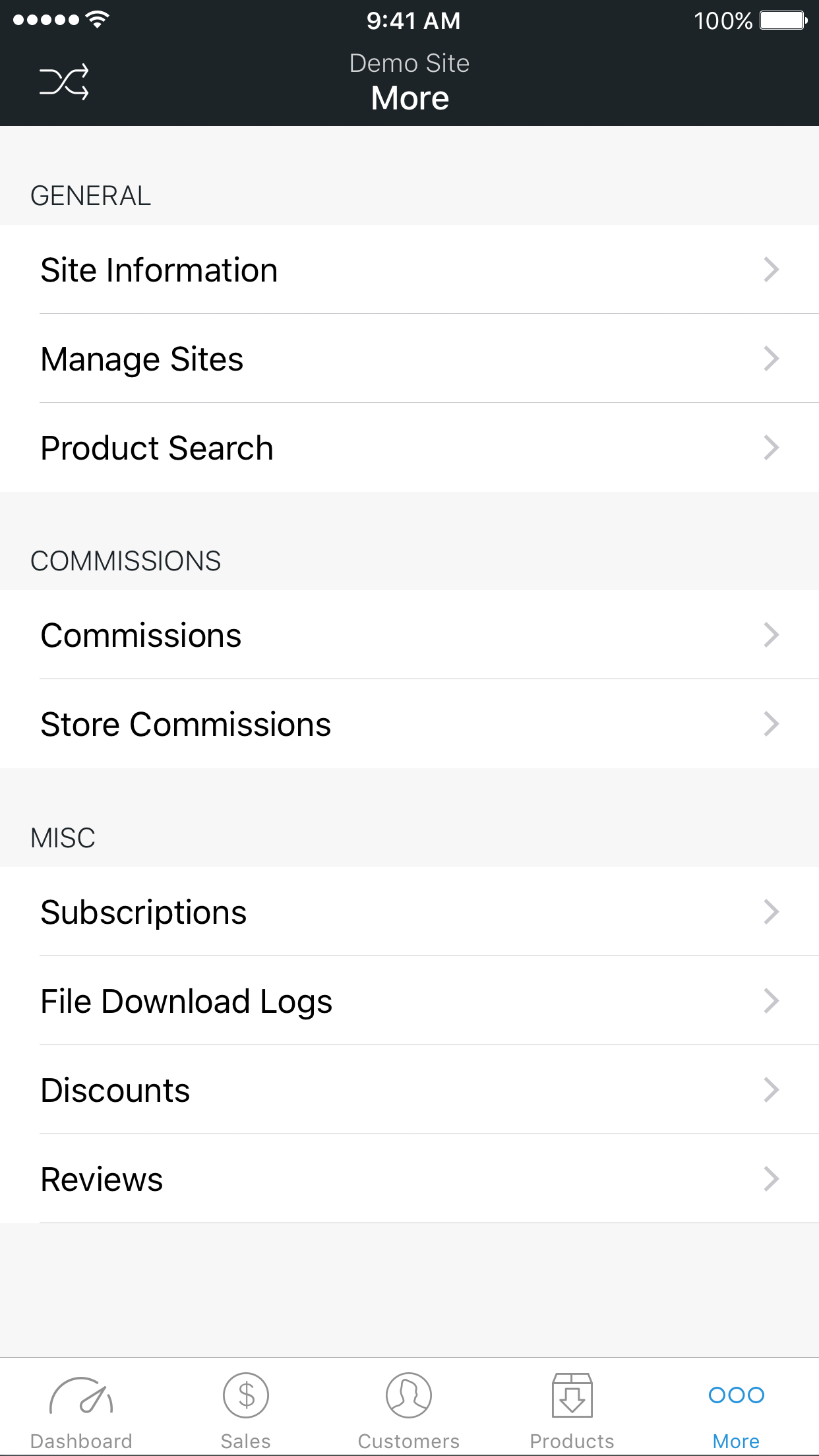Tap the Sales tab label
Screen dimensions: 819x1456
pyautogui.click(x=245, y=1441)
